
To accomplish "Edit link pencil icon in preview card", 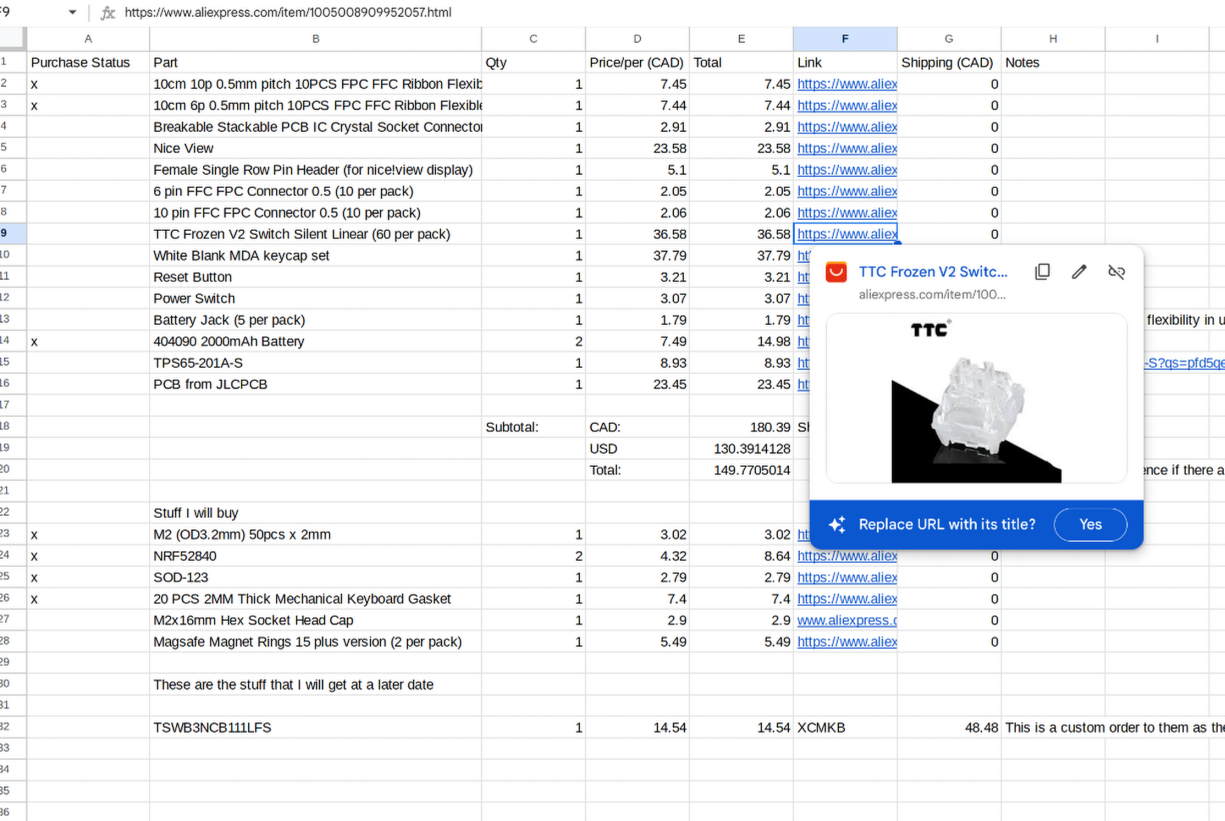I will [1079, 272].
